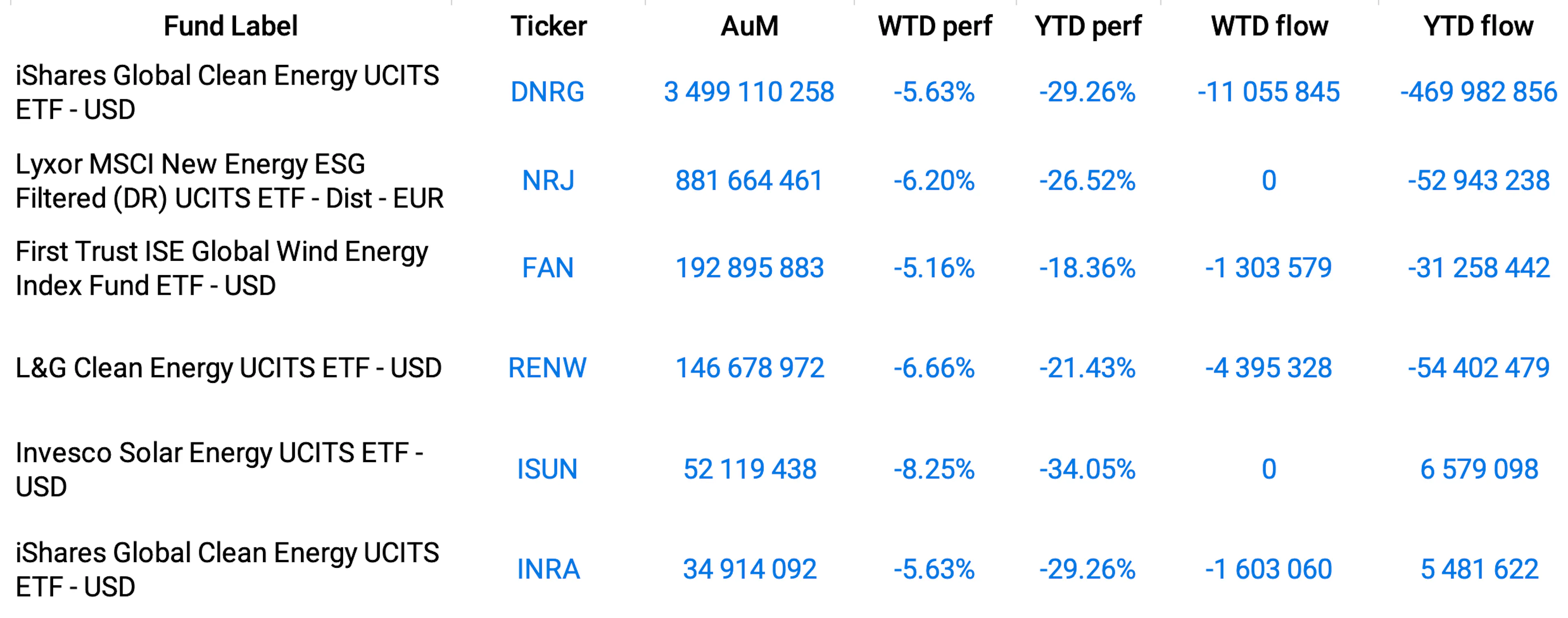
Task: Click the DNRG ticker link
Action: click(547, 92)
